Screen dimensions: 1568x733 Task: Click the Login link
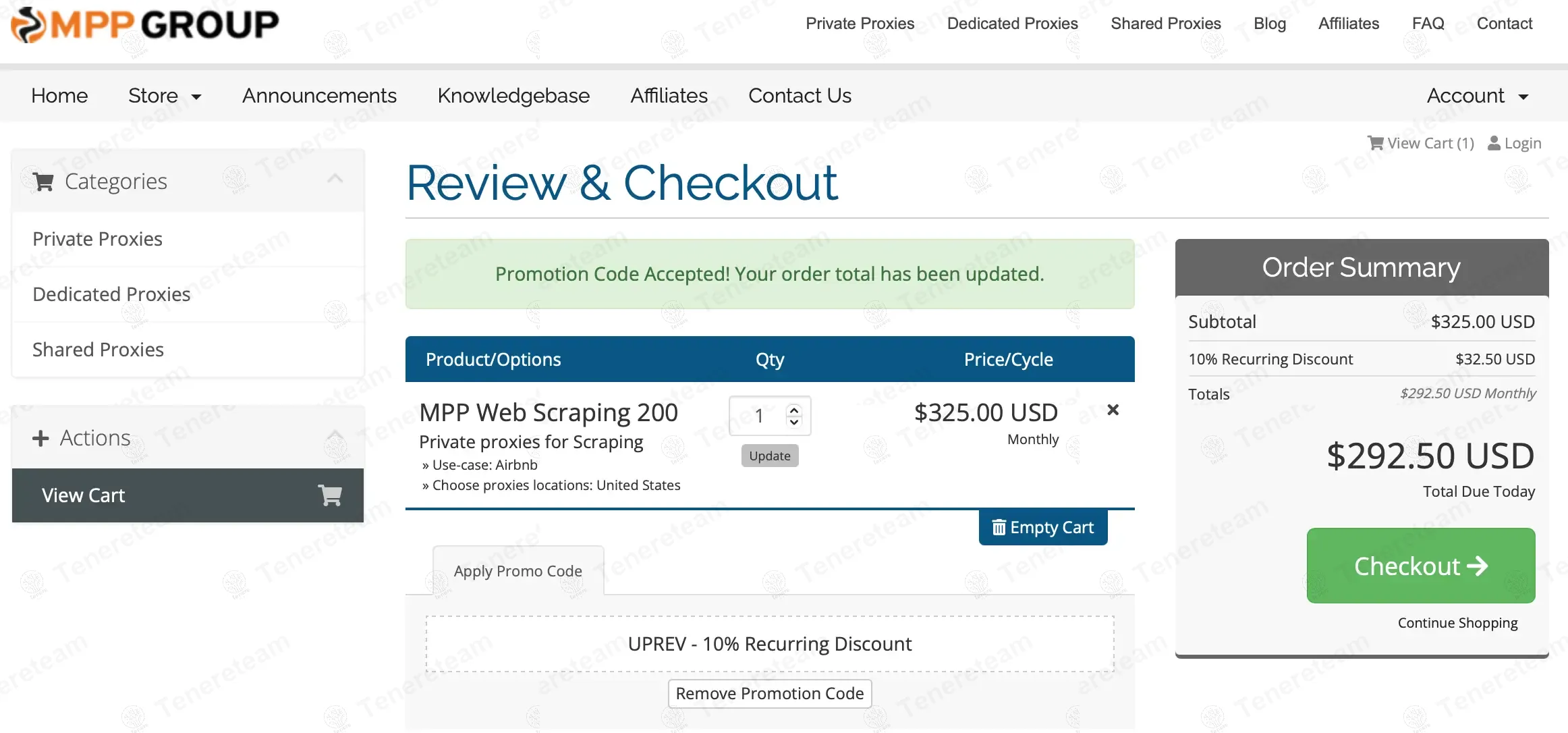click(1515, 143)
